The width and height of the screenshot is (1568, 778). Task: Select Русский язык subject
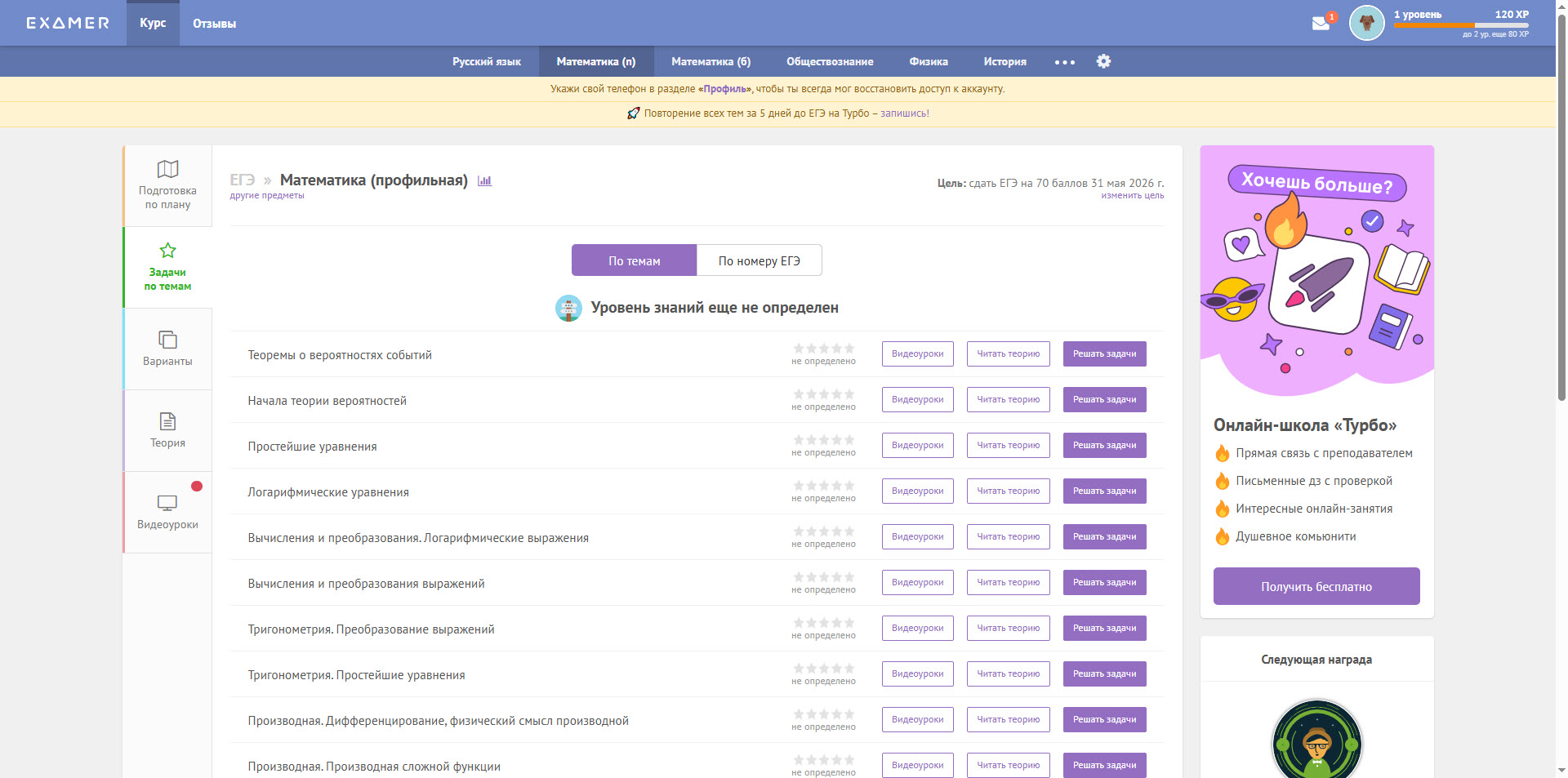point(487,61)
